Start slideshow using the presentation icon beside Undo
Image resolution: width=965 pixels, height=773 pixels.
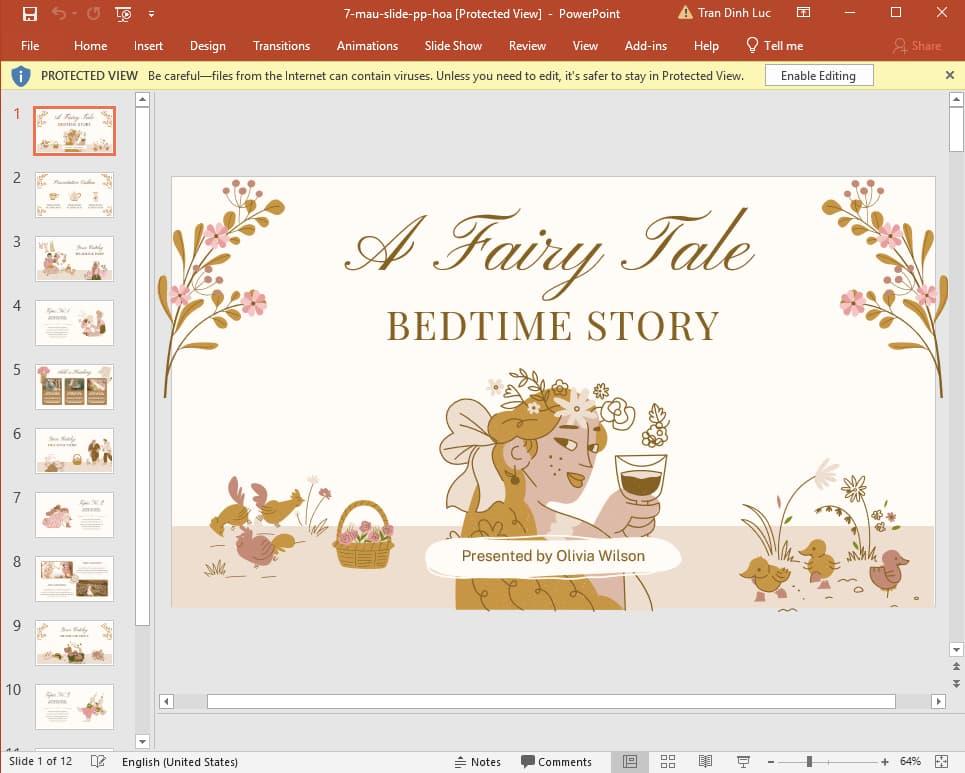pyautogui.click(x=122, y=14)
